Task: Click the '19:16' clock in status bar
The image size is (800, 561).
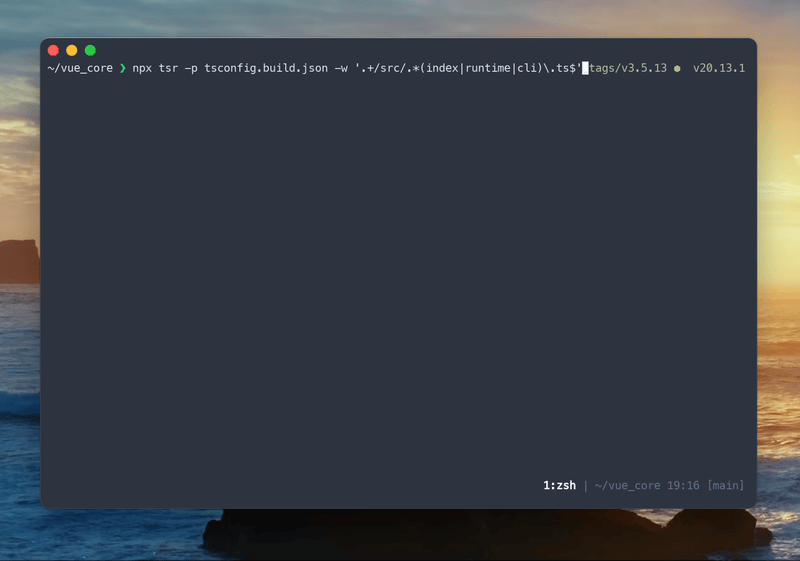Action: tap(683, 486)
